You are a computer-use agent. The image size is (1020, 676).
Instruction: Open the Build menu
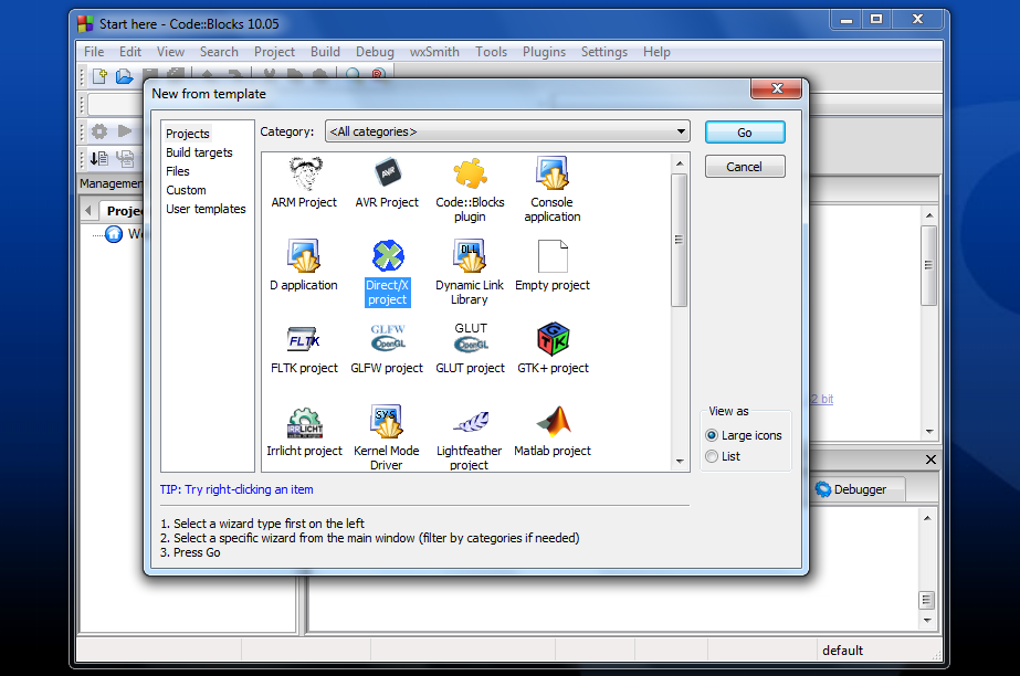pos(325,51)
